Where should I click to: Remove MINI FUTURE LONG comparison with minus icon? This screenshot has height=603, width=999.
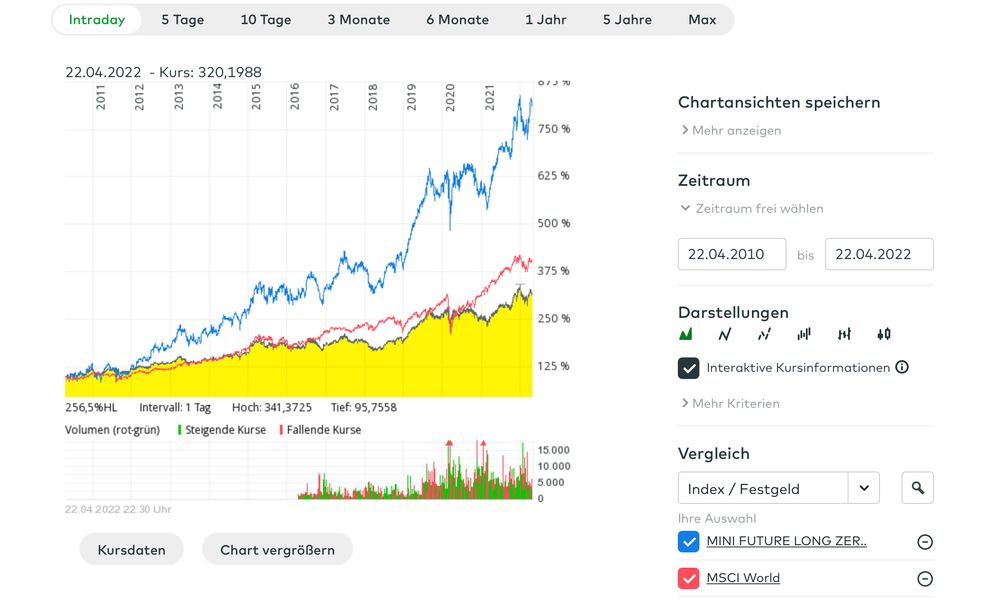925,542
